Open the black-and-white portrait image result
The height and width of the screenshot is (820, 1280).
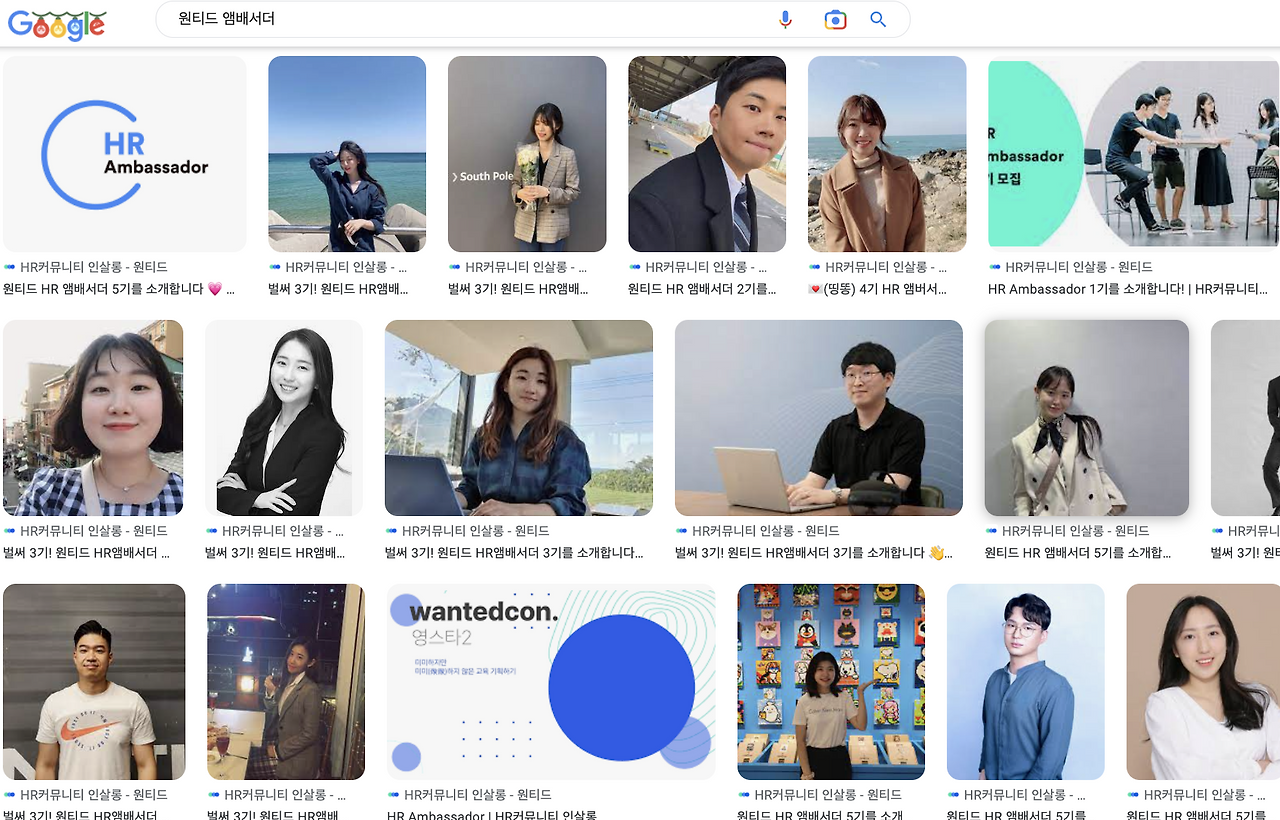pos(283,417)
